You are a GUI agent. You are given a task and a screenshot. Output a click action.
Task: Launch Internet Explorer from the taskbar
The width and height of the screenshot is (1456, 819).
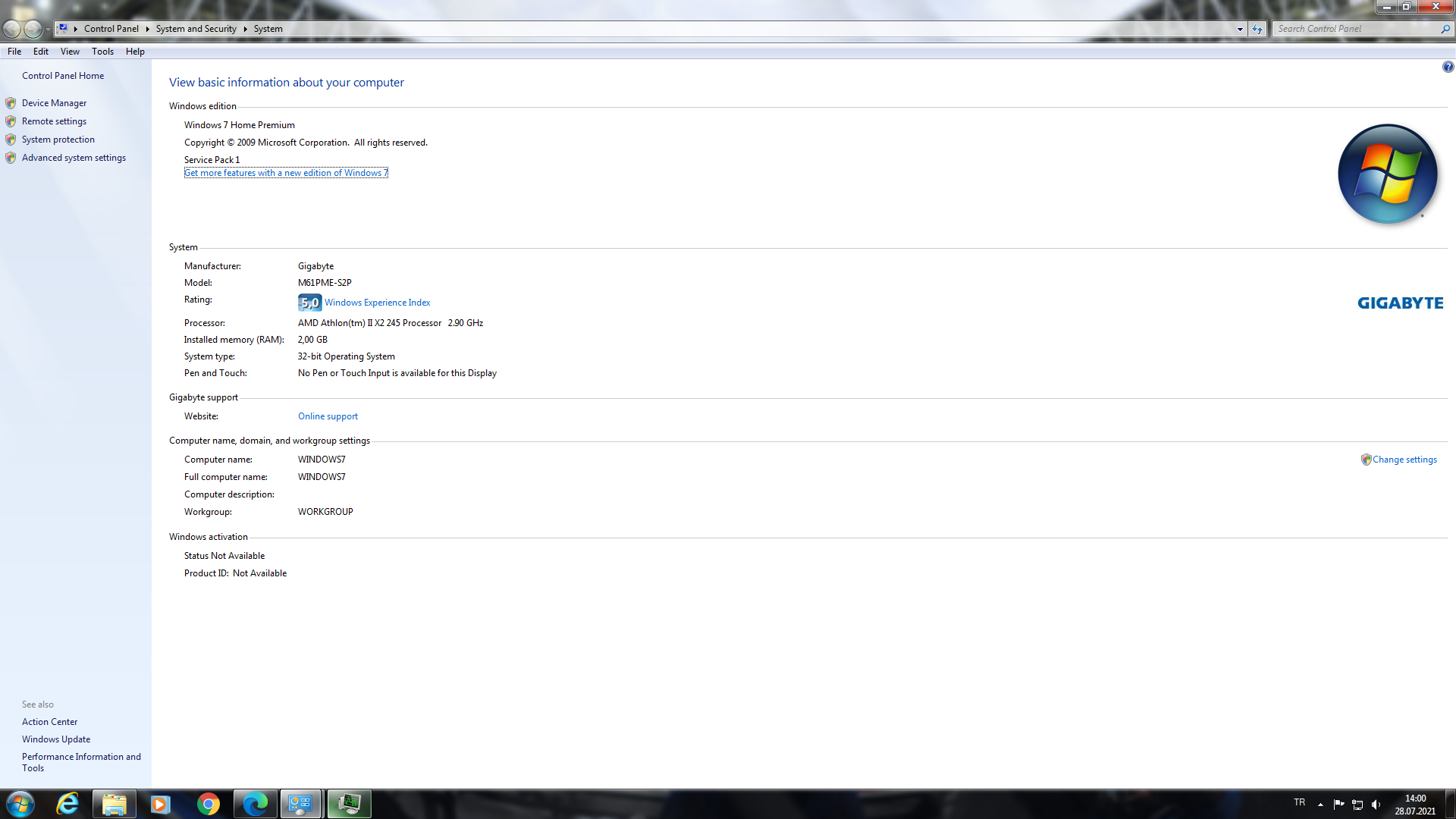pos(68,804)
